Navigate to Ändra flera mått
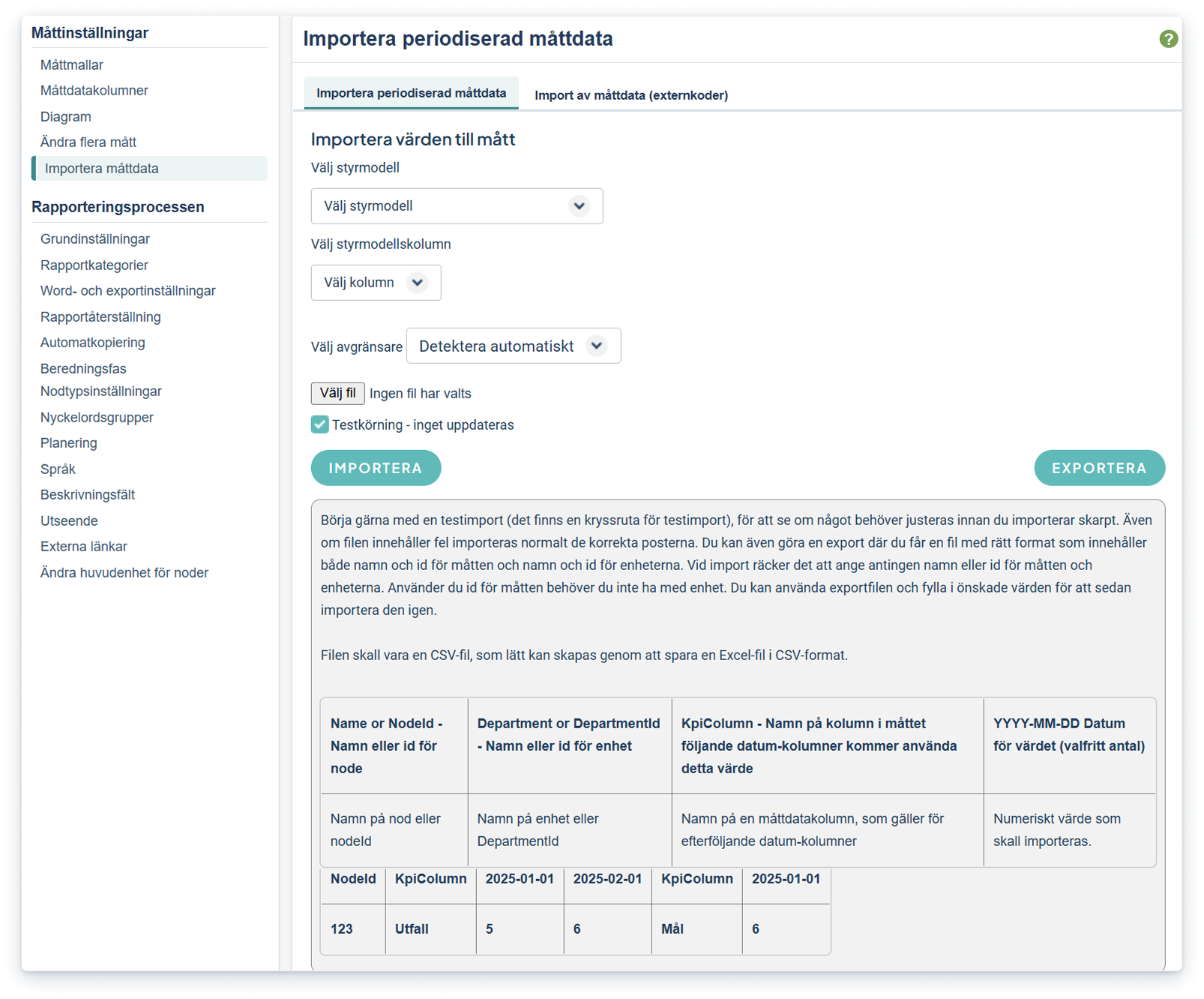1204x999 pixels. [88, 142]
